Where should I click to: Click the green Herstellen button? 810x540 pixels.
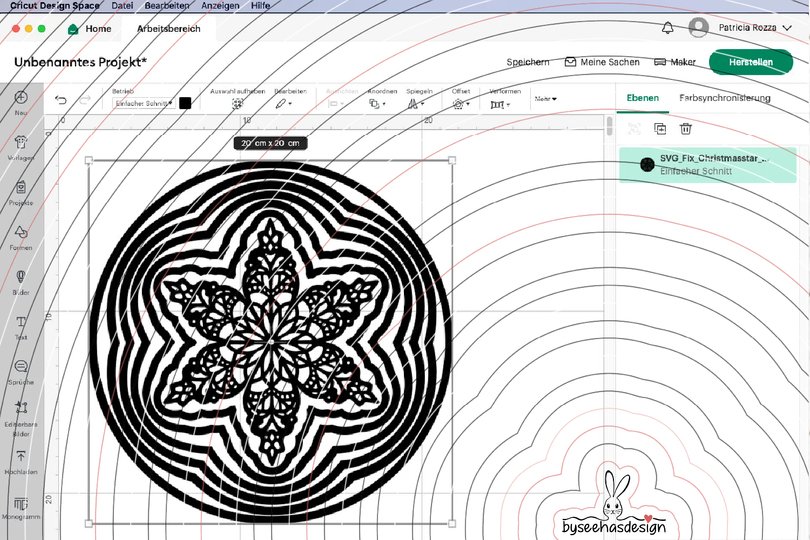click(751, 62)
